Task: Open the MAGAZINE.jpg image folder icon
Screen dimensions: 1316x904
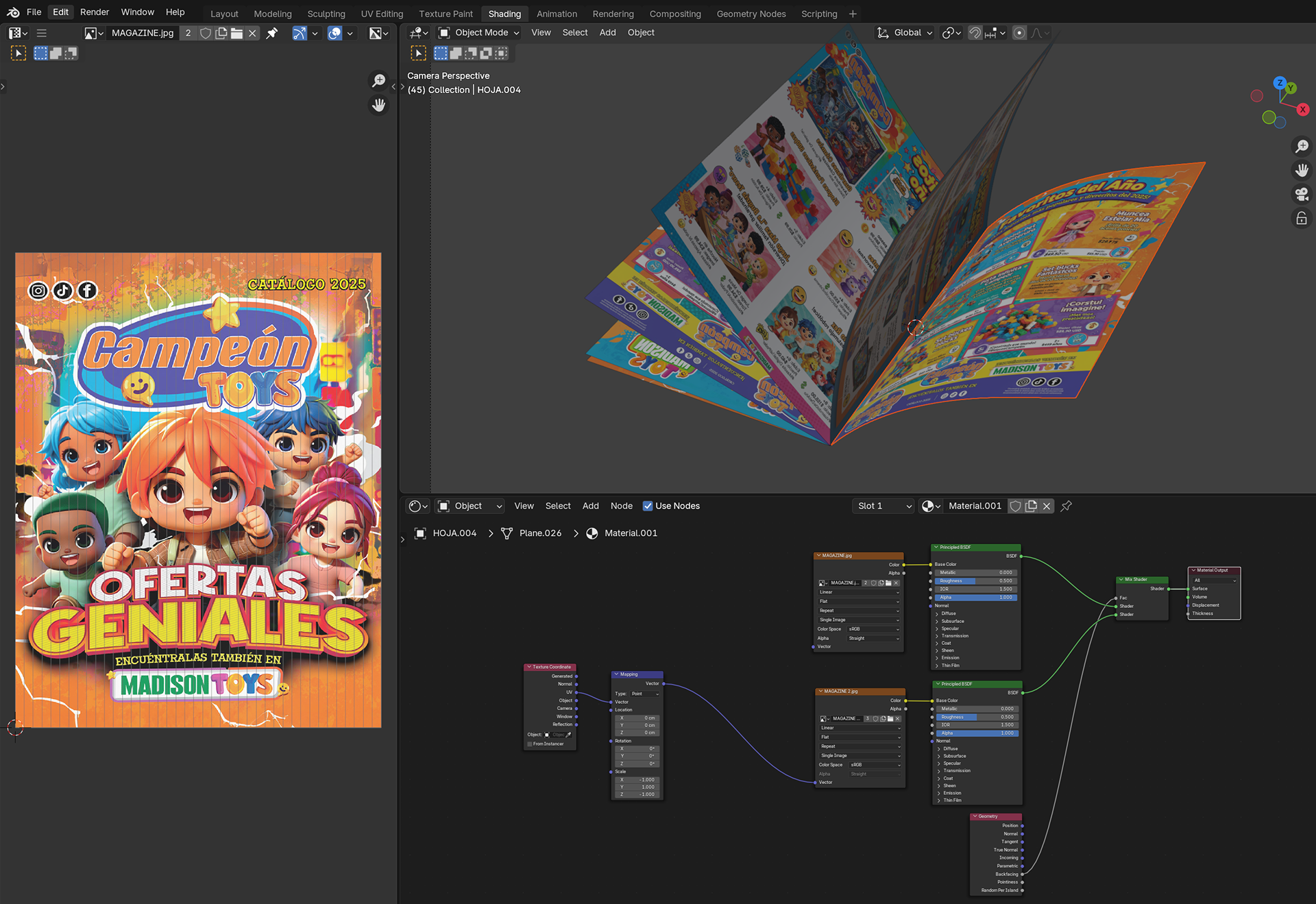Action: point(236,33)
